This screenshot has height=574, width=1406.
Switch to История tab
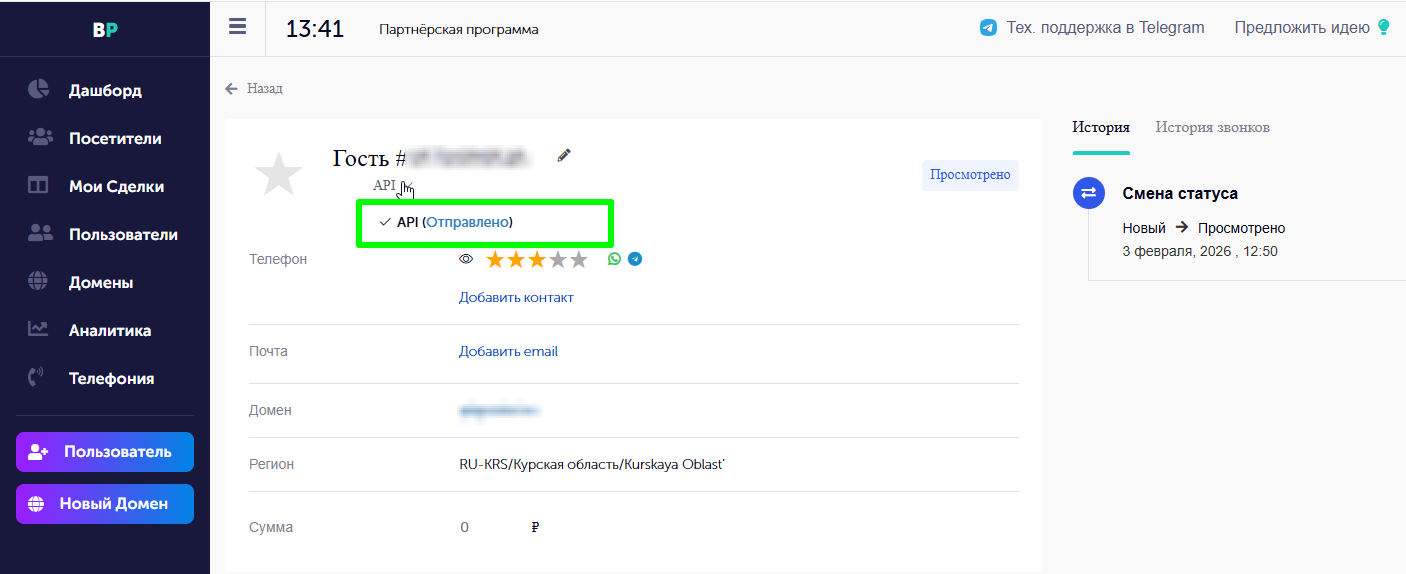[1101, 127]
